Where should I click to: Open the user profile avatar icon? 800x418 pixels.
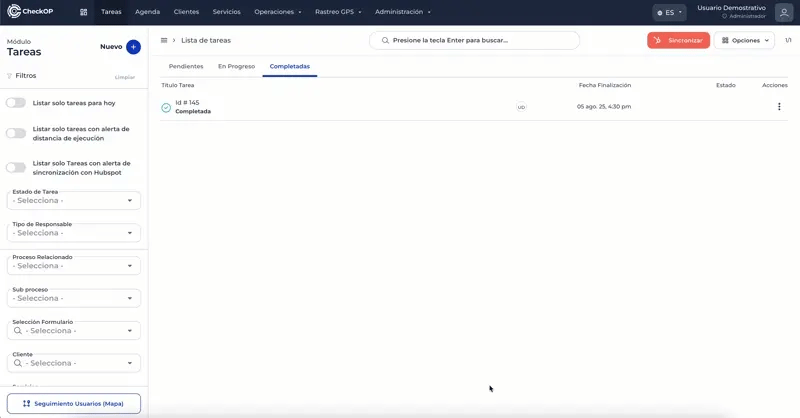click(784, 12)
